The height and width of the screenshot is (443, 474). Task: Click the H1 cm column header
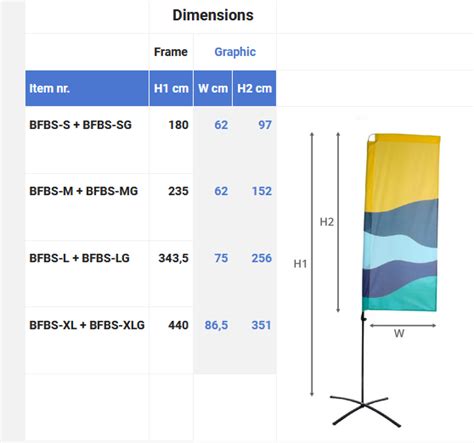[171, 88]
